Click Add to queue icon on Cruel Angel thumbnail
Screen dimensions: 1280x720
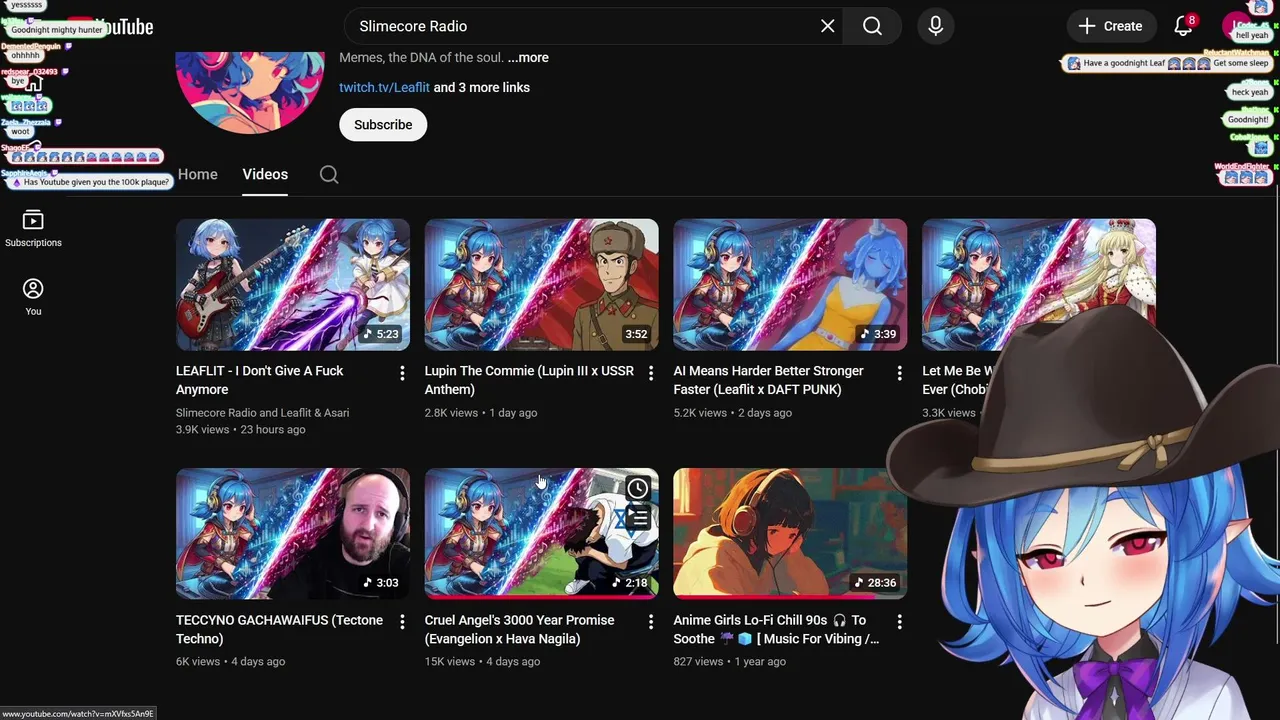click(x=637, y=518)
